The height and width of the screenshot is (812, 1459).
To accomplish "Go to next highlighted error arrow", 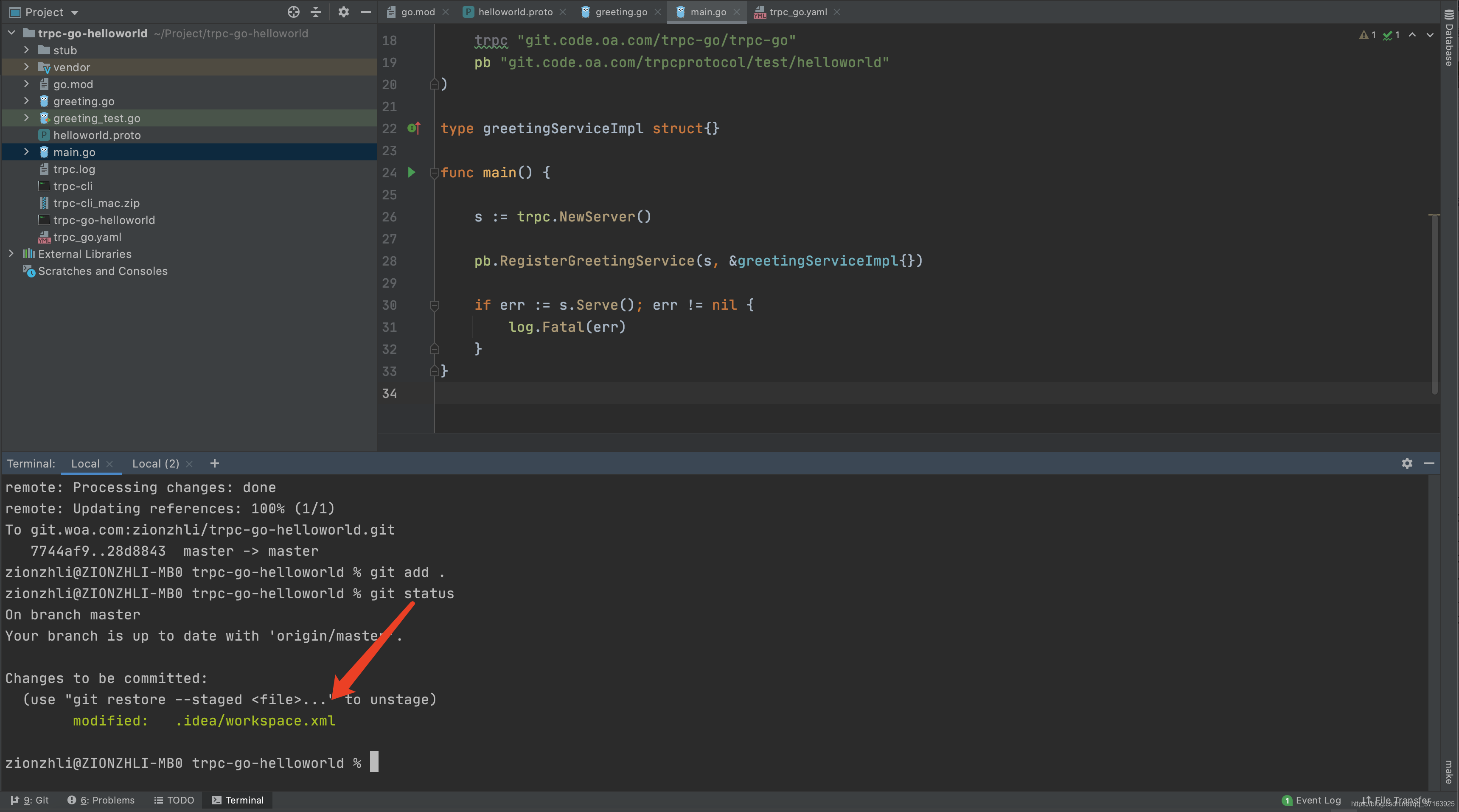I will pos(1430,35).
